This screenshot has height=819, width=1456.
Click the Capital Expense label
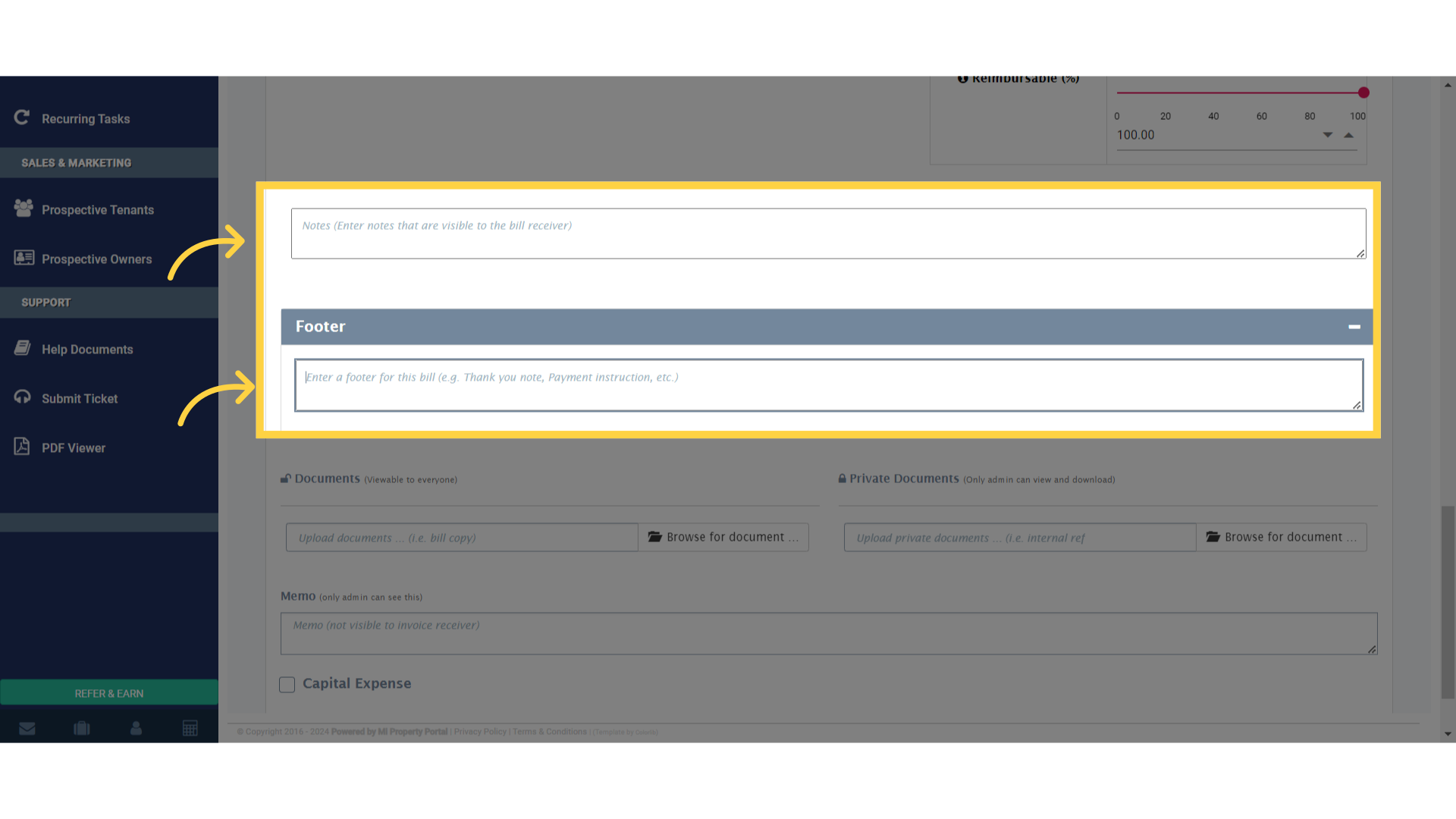356,684
